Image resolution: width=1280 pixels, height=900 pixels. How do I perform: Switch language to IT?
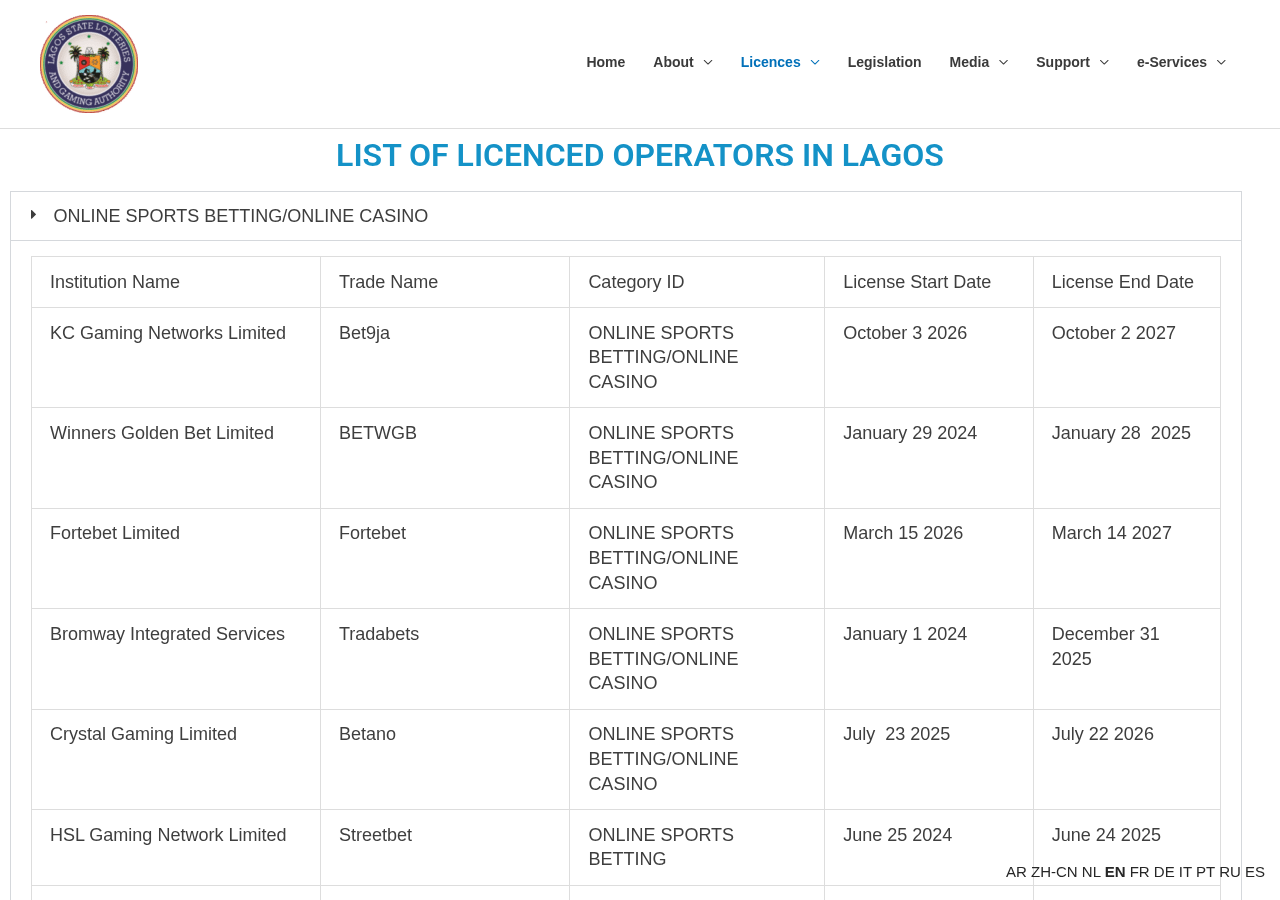point(1185,872)
